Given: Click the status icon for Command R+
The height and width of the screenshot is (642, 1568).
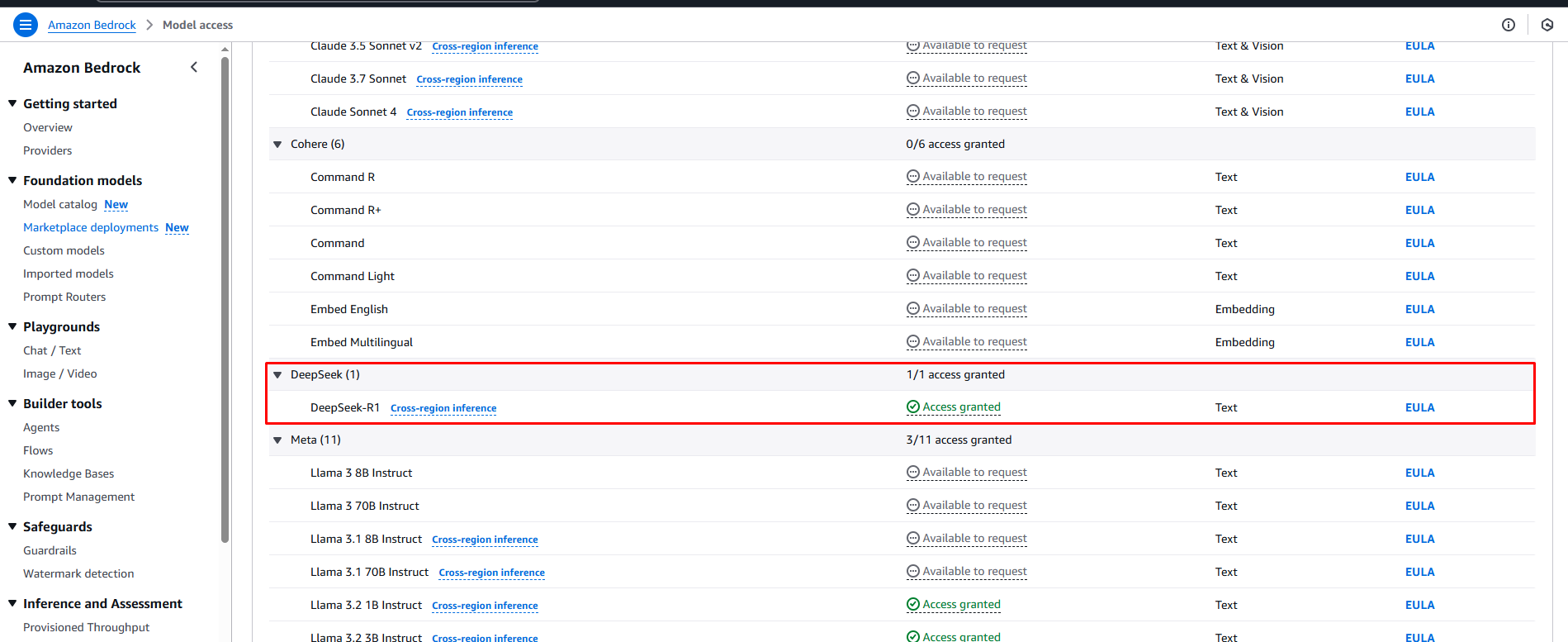Looking at the screenshot, I should (913, 209).
